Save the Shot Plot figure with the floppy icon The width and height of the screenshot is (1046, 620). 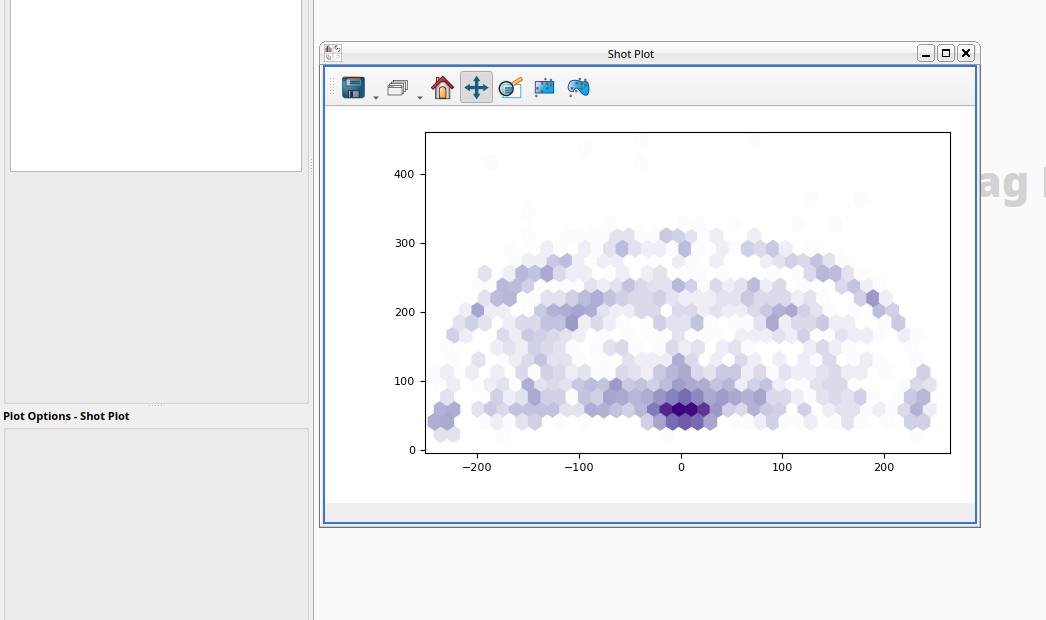[353, 87]
